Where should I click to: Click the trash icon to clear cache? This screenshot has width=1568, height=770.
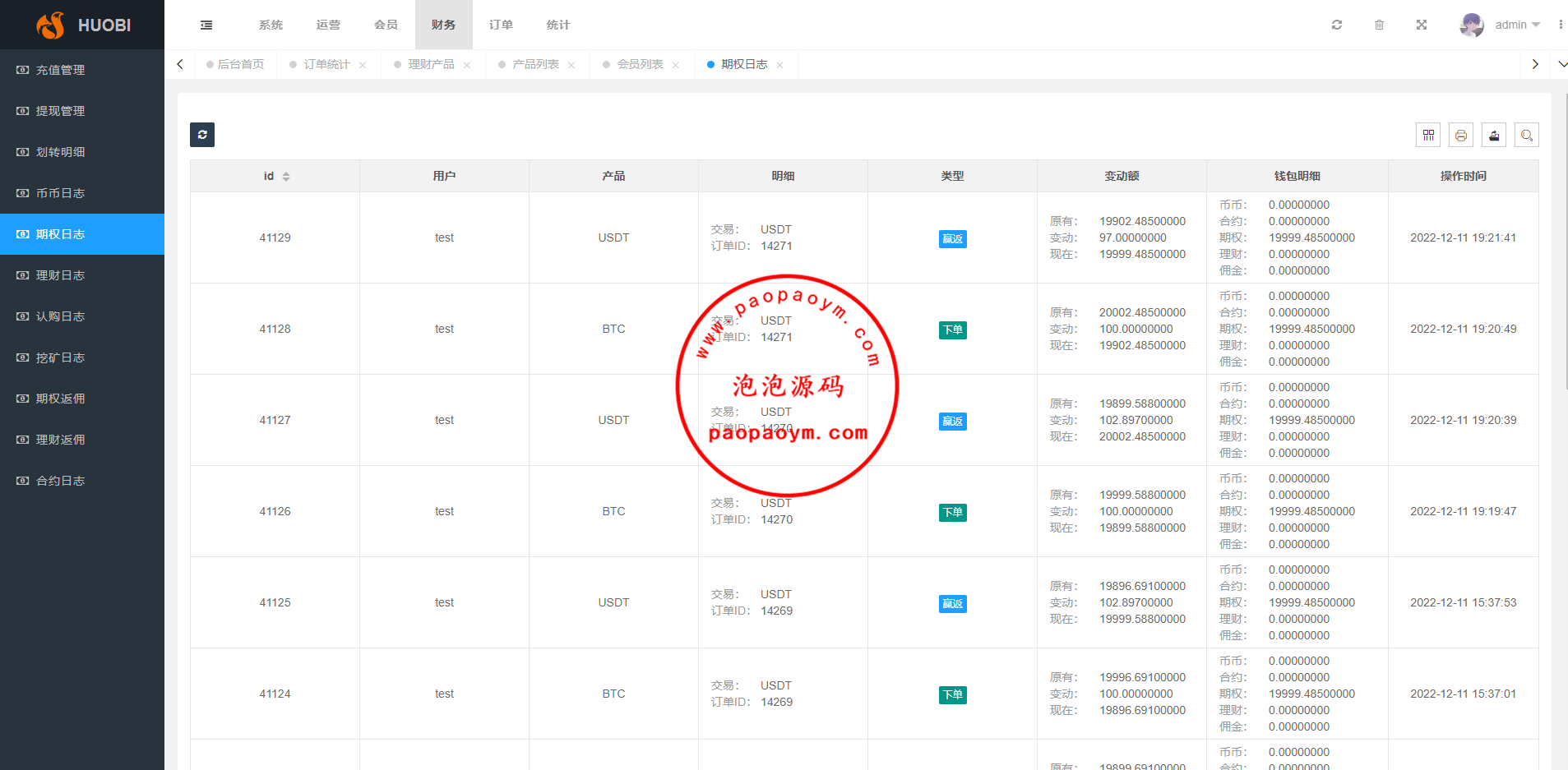tap(1379, 25)
